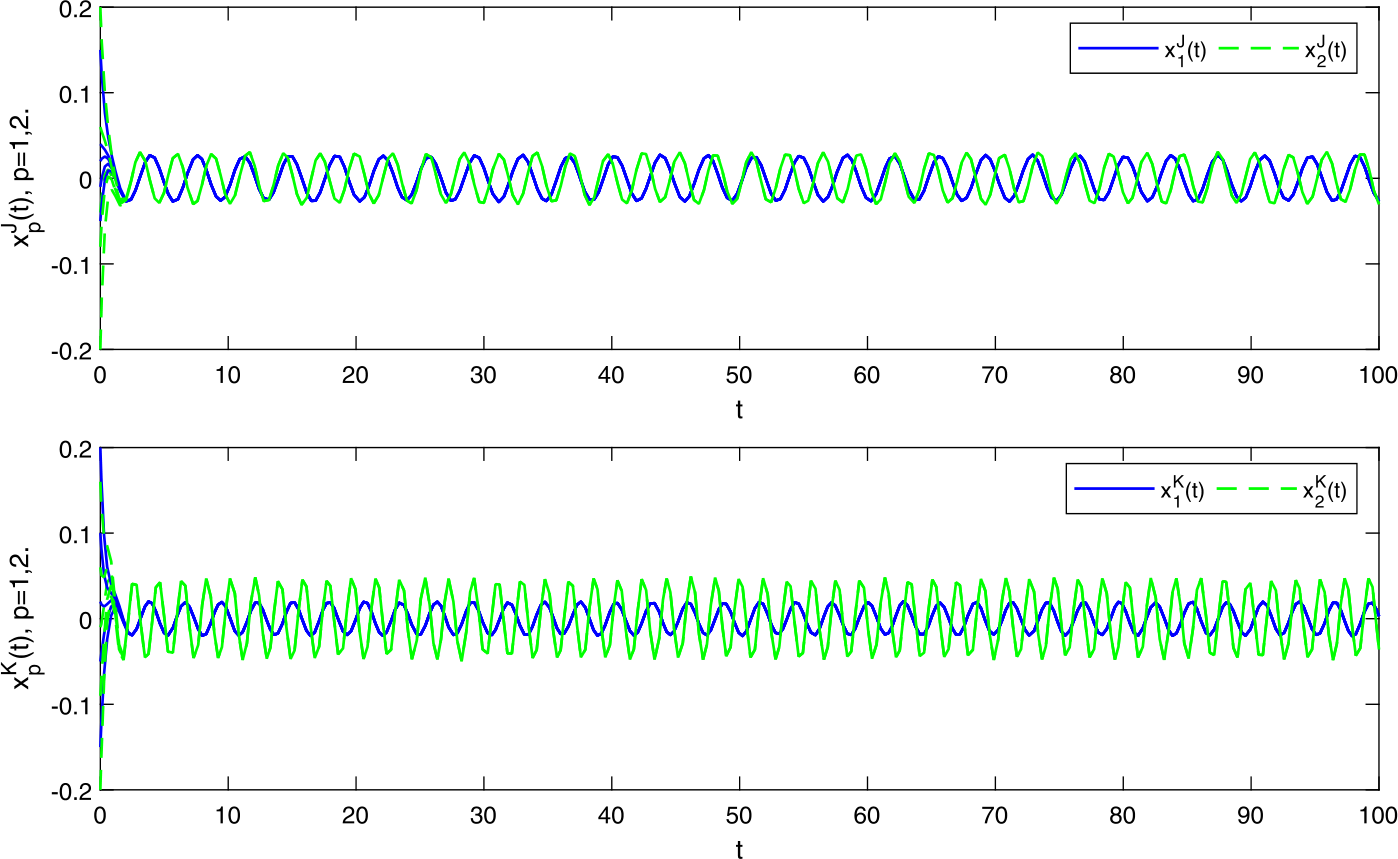Click the green dashed sample in bottom legend
1398x859 pixels.
pyautogui.click(x=1254, y=488)
